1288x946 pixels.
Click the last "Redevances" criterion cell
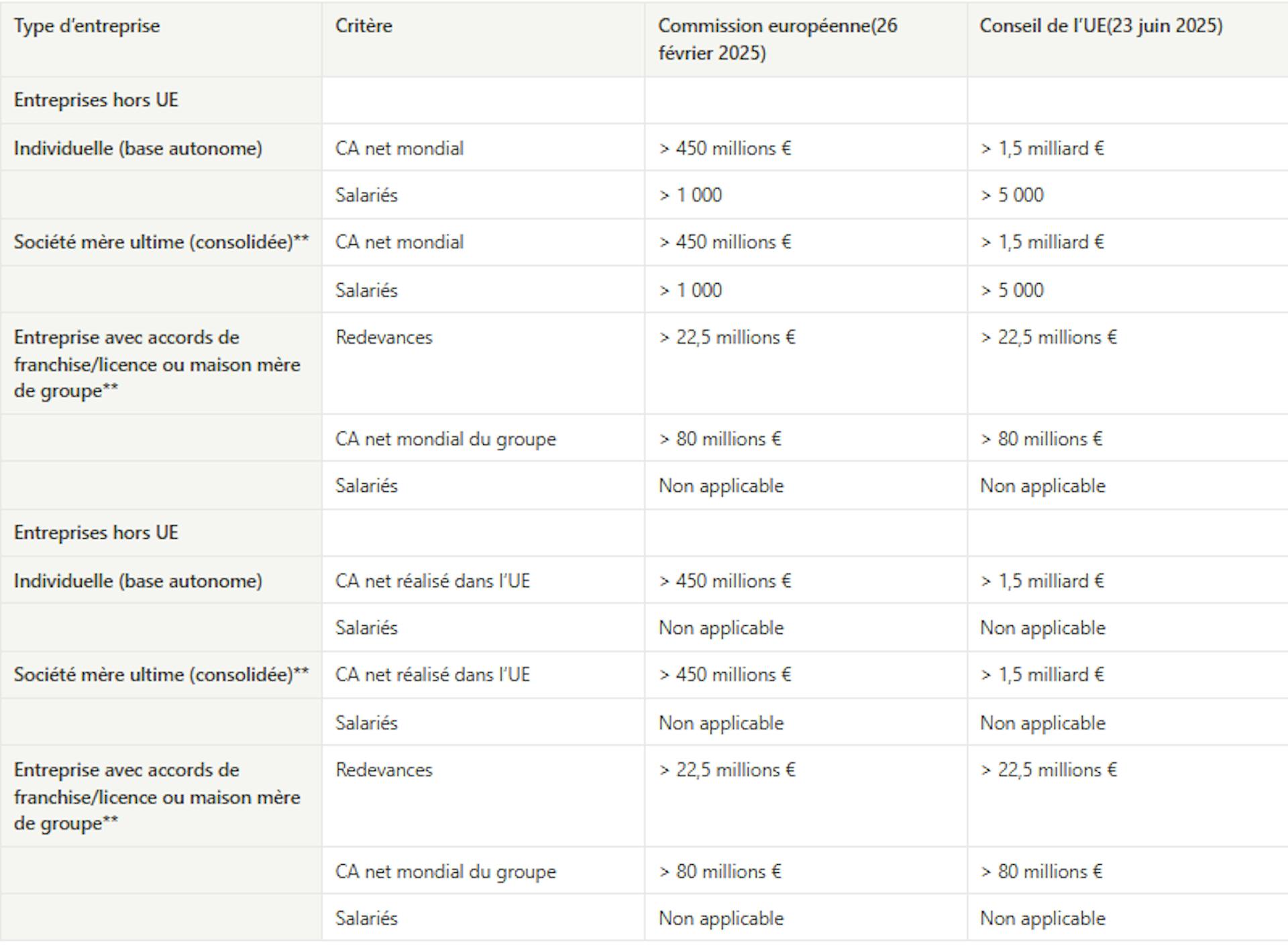click(x=384, y=770)
